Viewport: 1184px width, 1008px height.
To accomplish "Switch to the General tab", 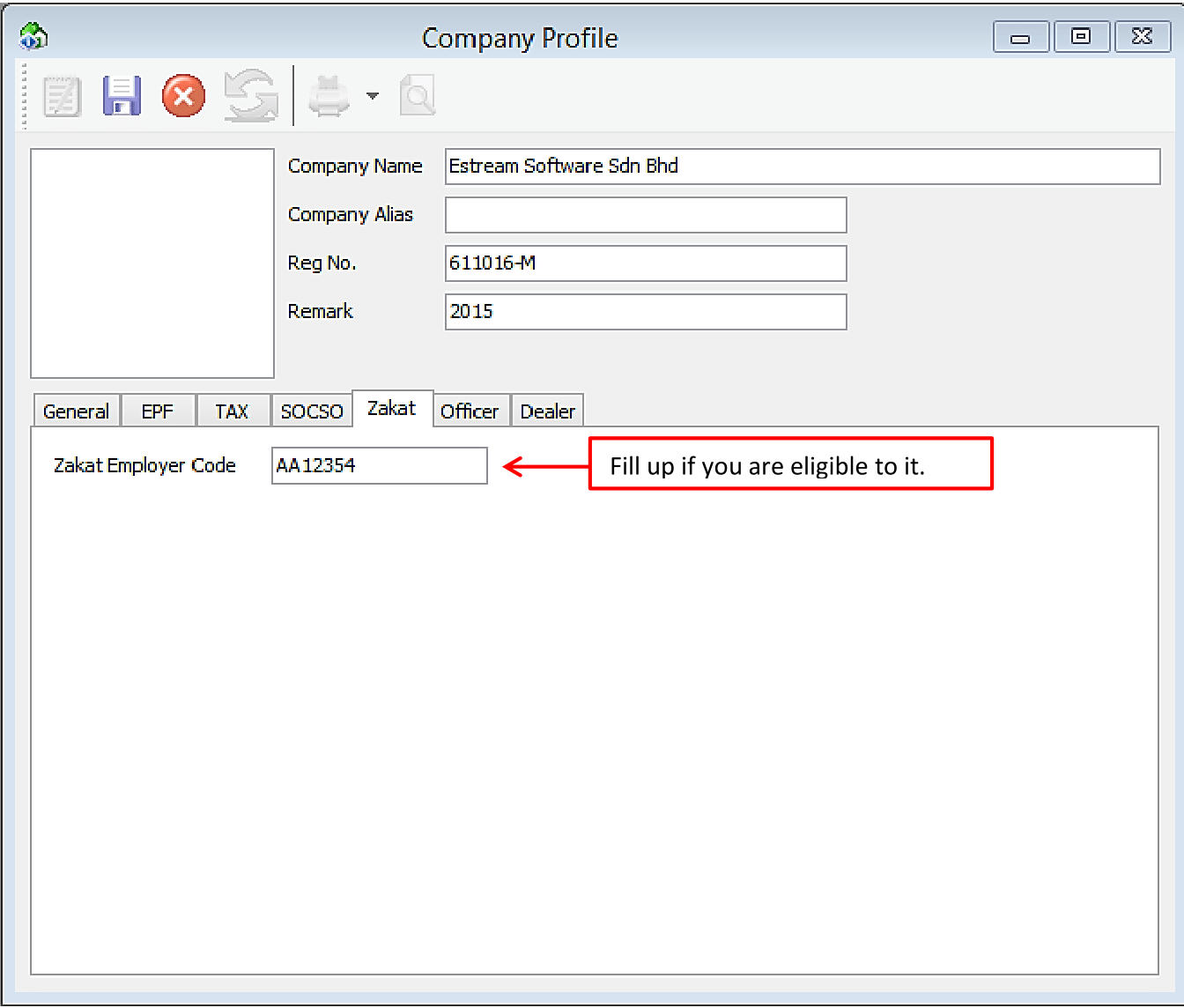I will point(76,411).
